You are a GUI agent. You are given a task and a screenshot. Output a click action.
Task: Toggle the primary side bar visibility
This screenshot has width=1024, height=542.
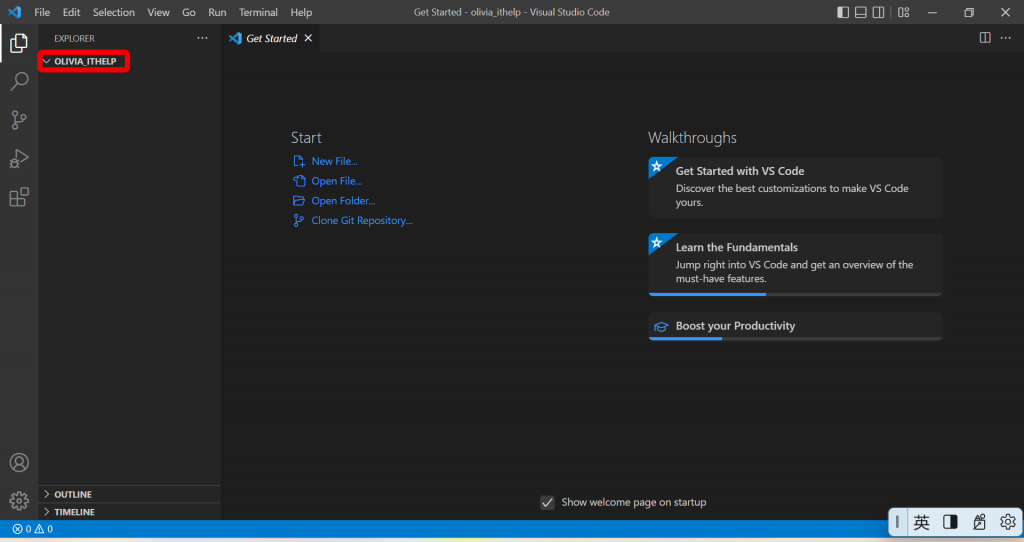pyautogui.click(x=843, y=12)
